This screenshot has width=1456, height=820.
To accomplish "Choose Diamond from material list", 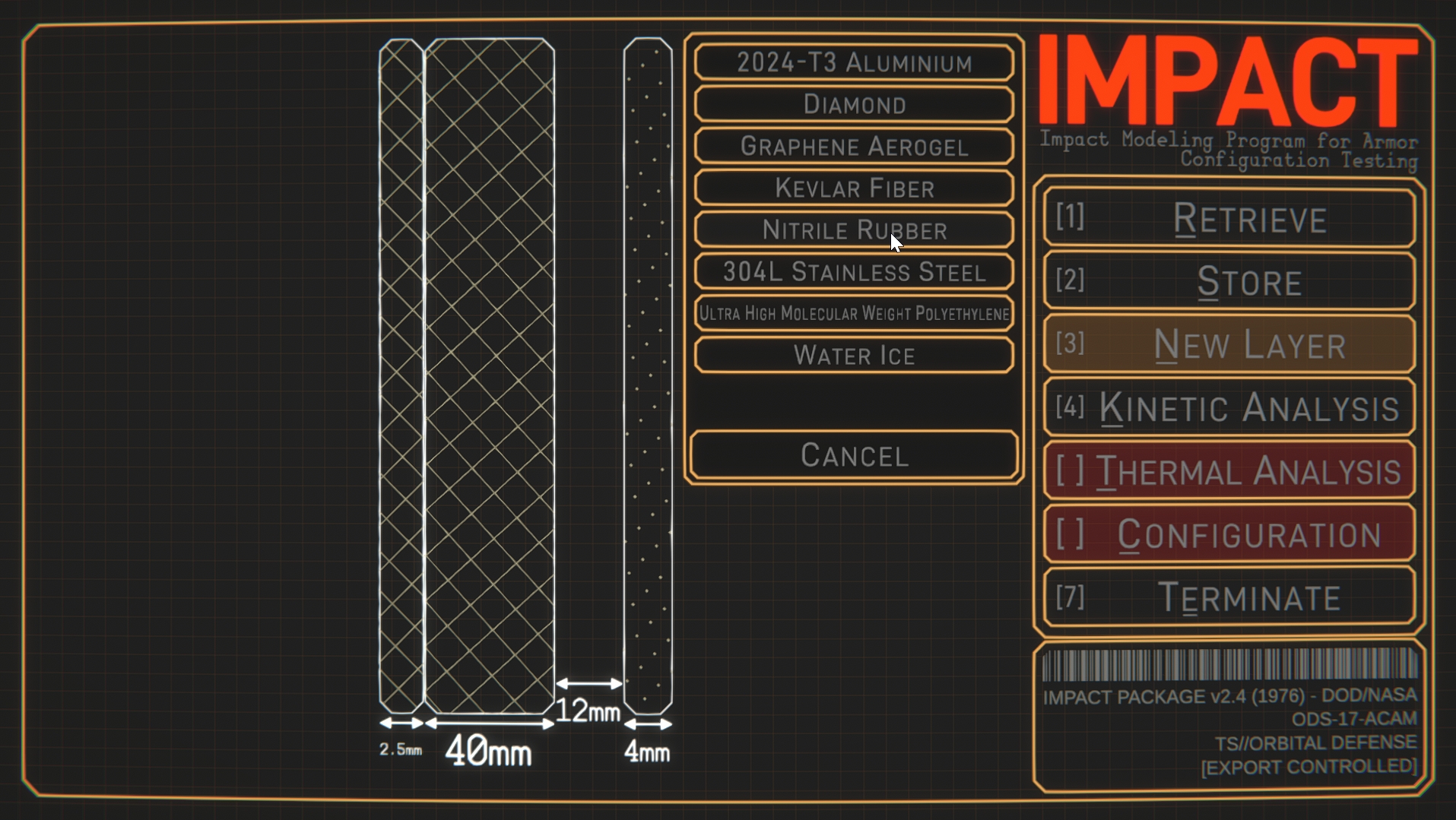I will click(854, 104).
